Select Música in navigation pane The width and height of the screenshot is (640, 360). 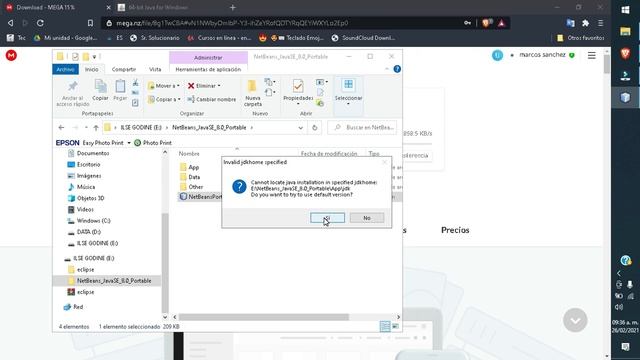click(86, 187)
